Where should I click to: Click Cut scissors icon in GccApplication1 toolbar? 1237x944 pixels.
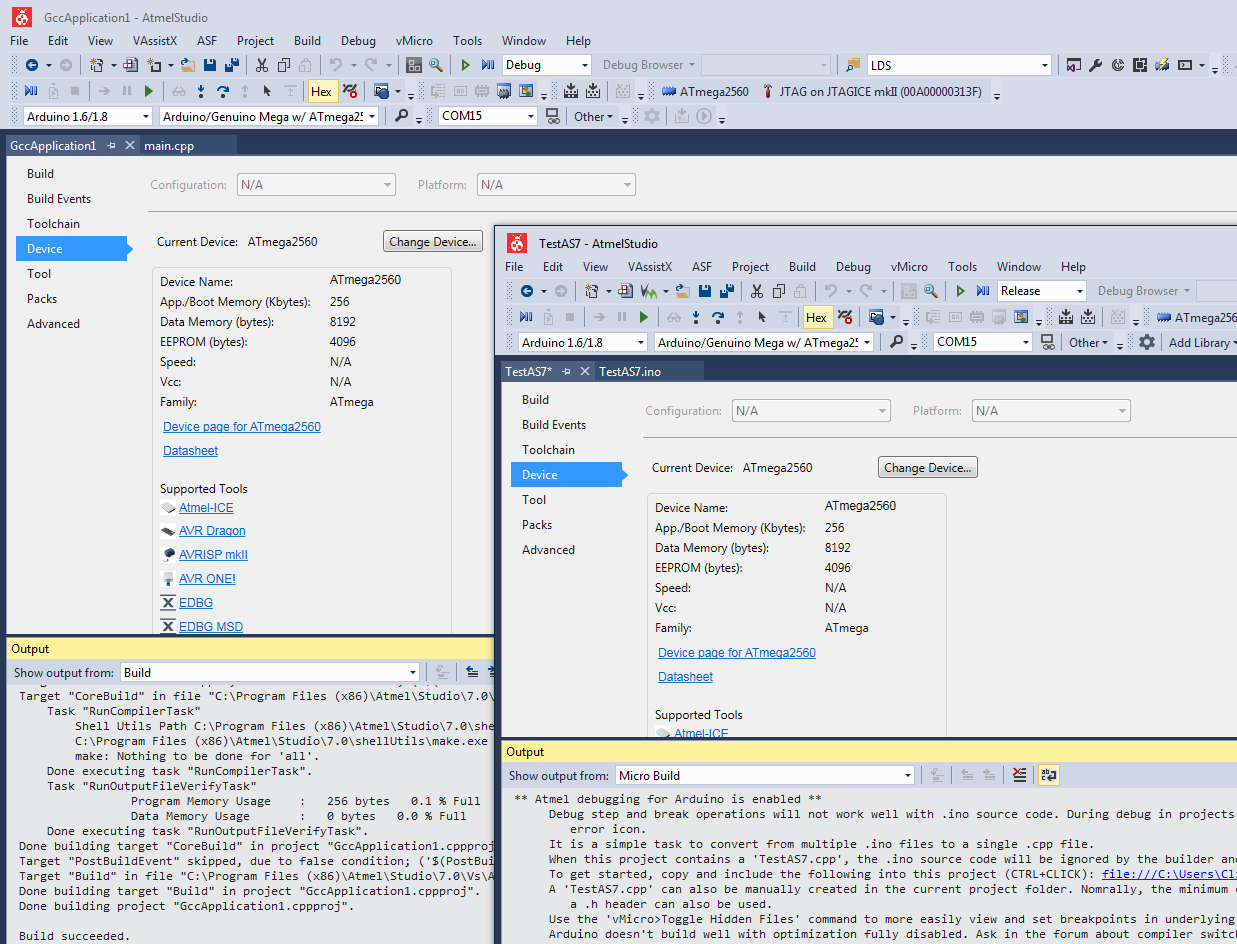pos(261,65)
